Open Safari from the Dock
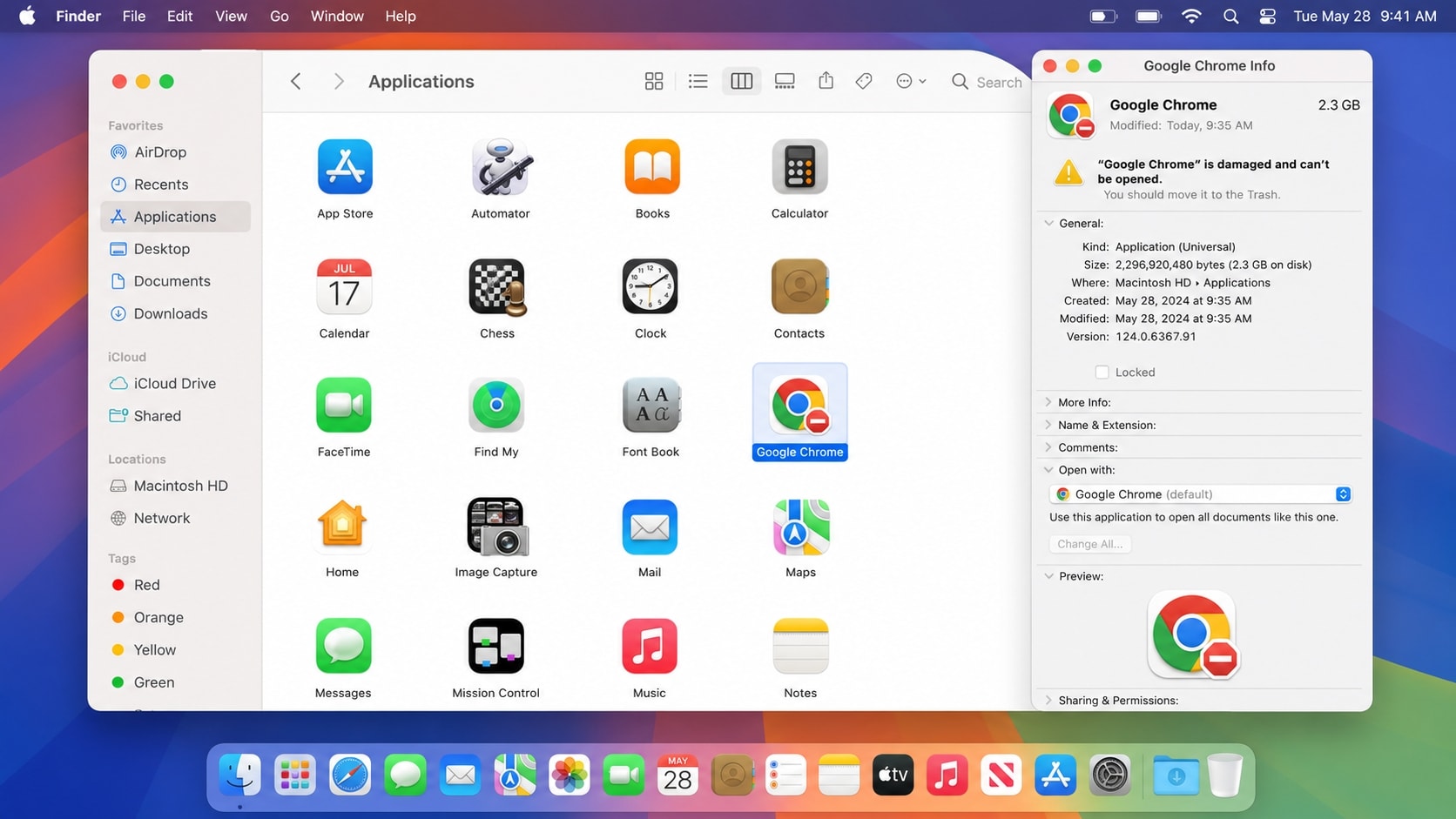 [350, 775]
